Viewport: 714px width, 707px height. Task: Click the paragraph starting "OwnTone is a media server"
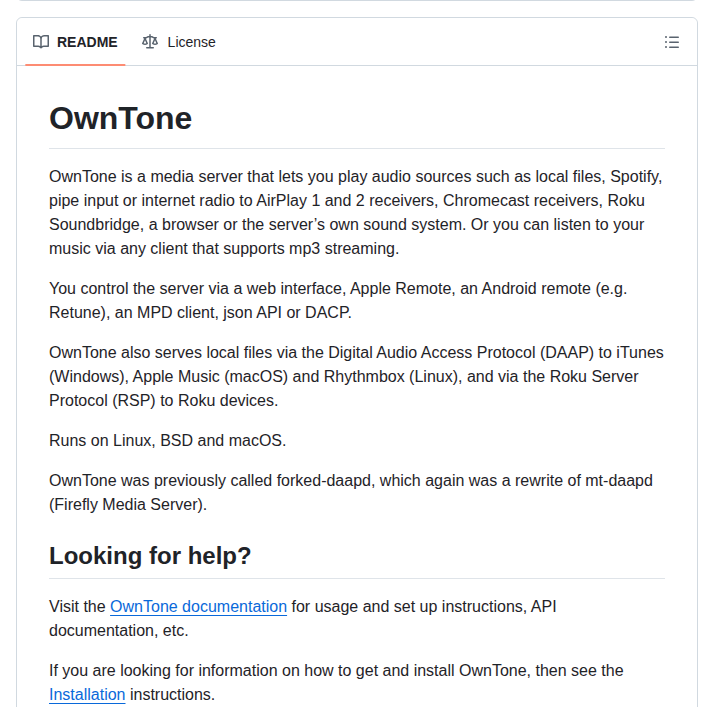pos(356,213)
